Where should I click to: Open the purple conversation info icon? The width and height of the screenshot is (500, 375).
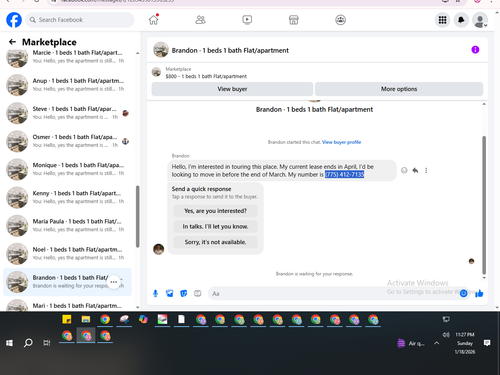pyautogui.click(x=475, y=50)
